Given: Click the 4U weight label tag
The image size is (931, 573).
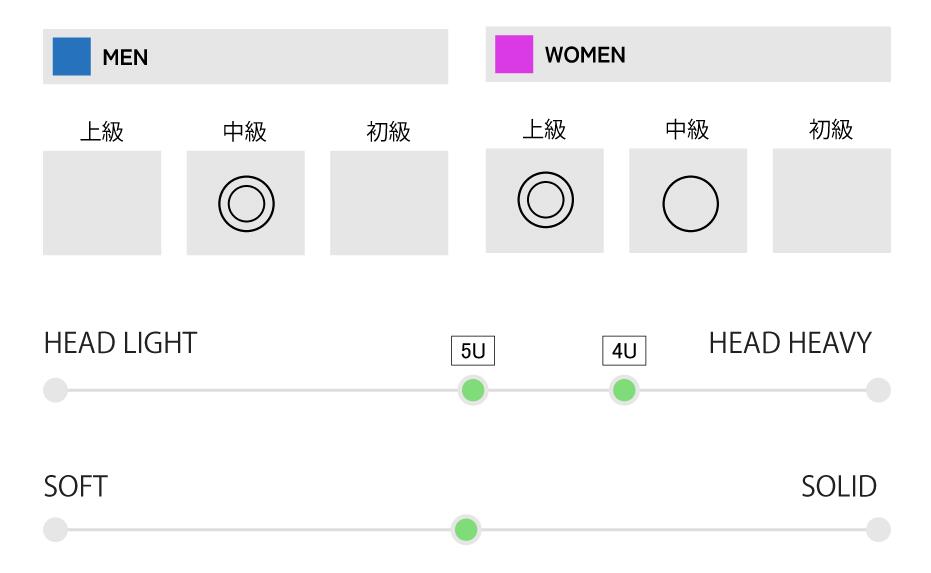Looking at the screenshot, I should 624,352.
